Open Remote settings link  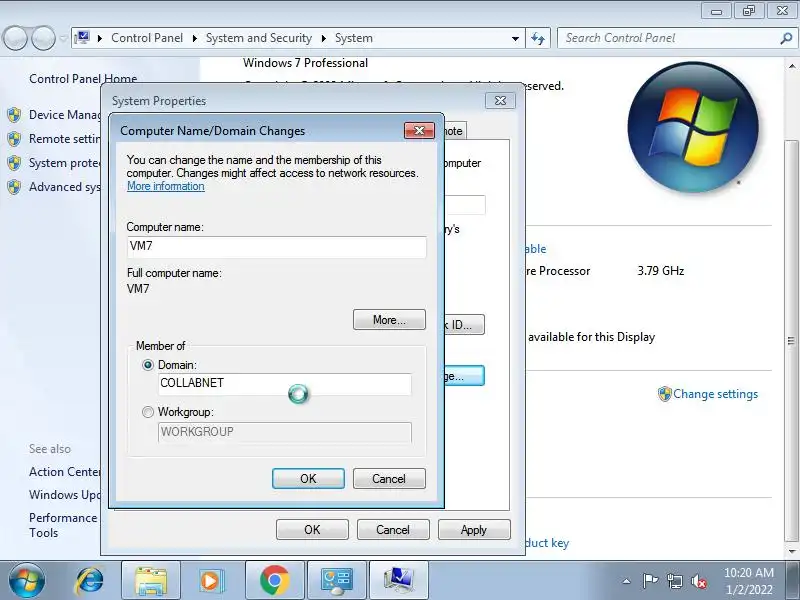[x=65, y=139]
